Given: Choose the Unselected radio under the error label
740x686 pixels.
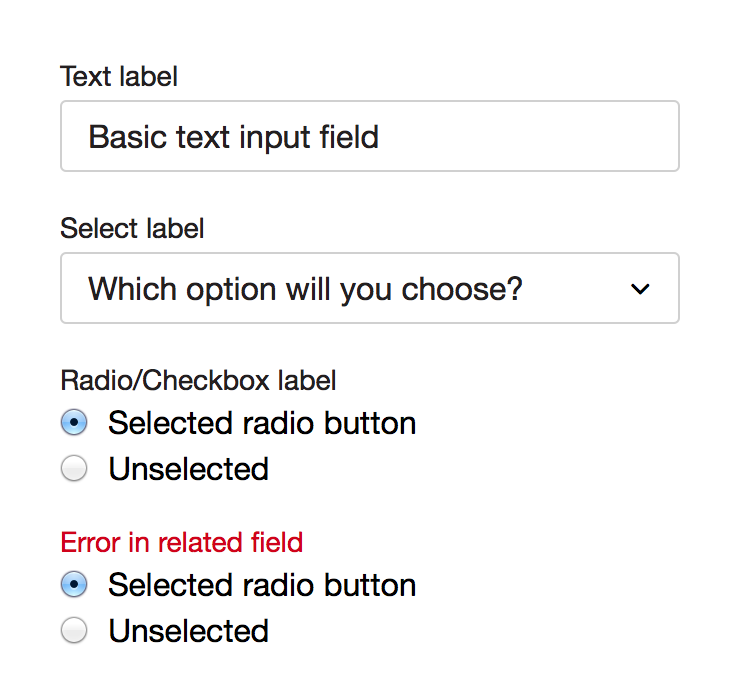Looking at the screenshot, I should tap(74, 631).
